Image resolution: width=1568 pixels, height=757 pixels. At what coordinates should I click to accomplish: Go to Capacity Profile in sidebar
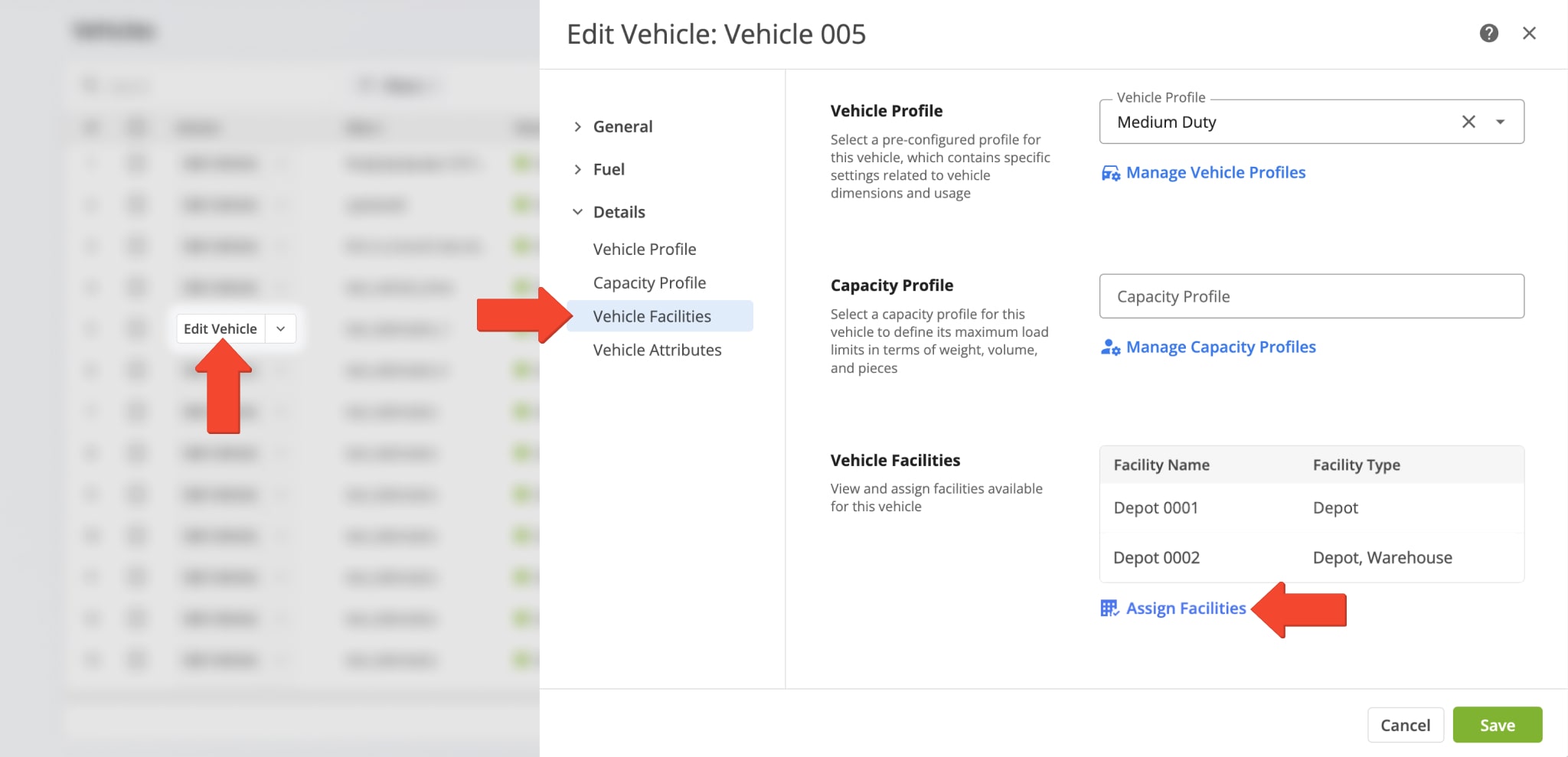(649, 282)
